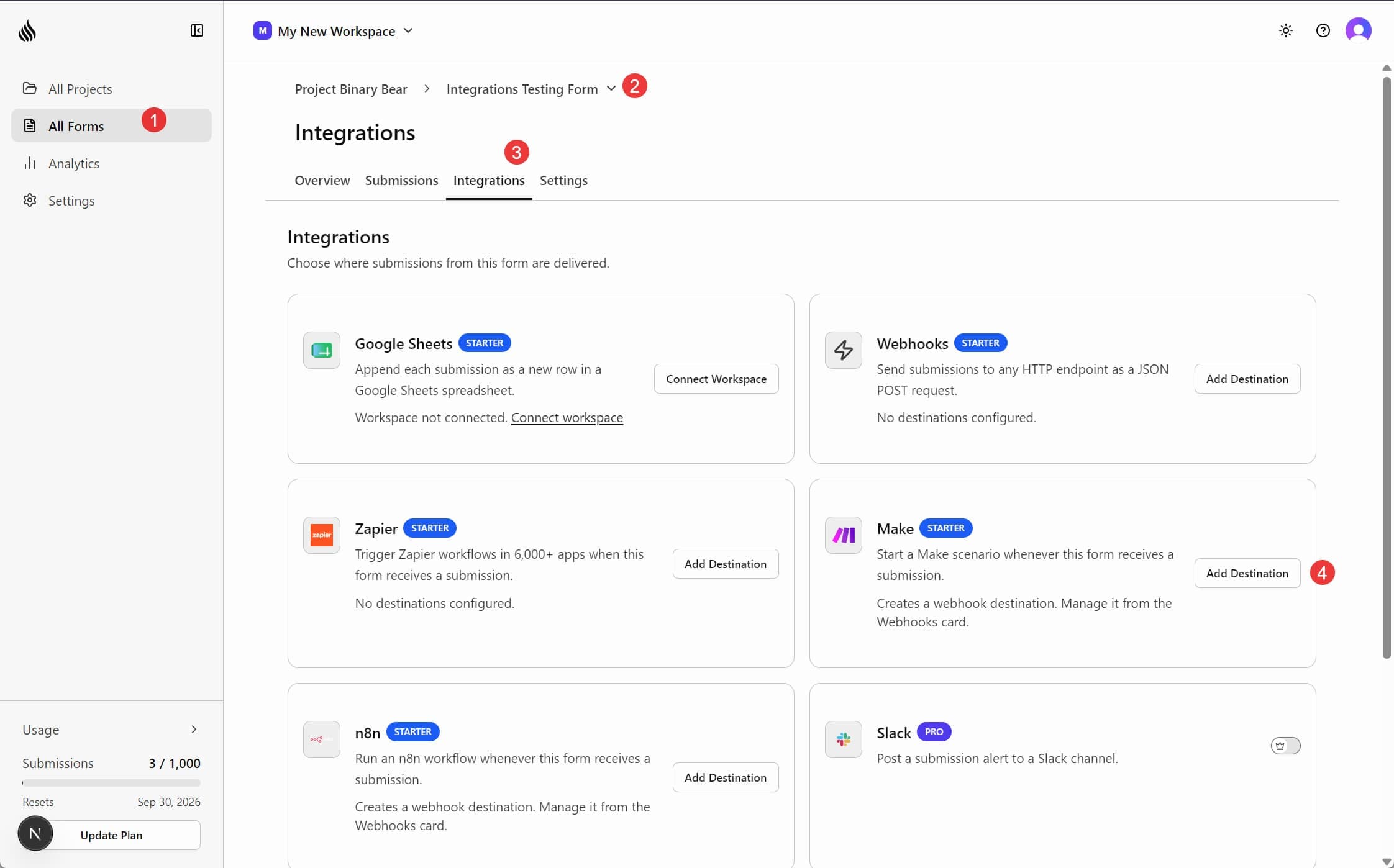Click the Settings gear icon in sidebar
The width and height of the screenshot is (1394, 868).
(29, 200)
